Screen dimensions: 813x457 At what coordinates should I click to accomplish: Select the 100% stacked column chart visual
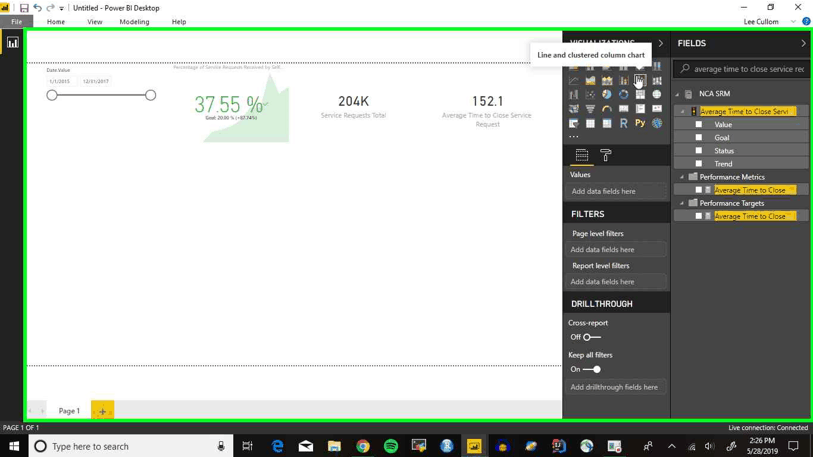point(657,66)
